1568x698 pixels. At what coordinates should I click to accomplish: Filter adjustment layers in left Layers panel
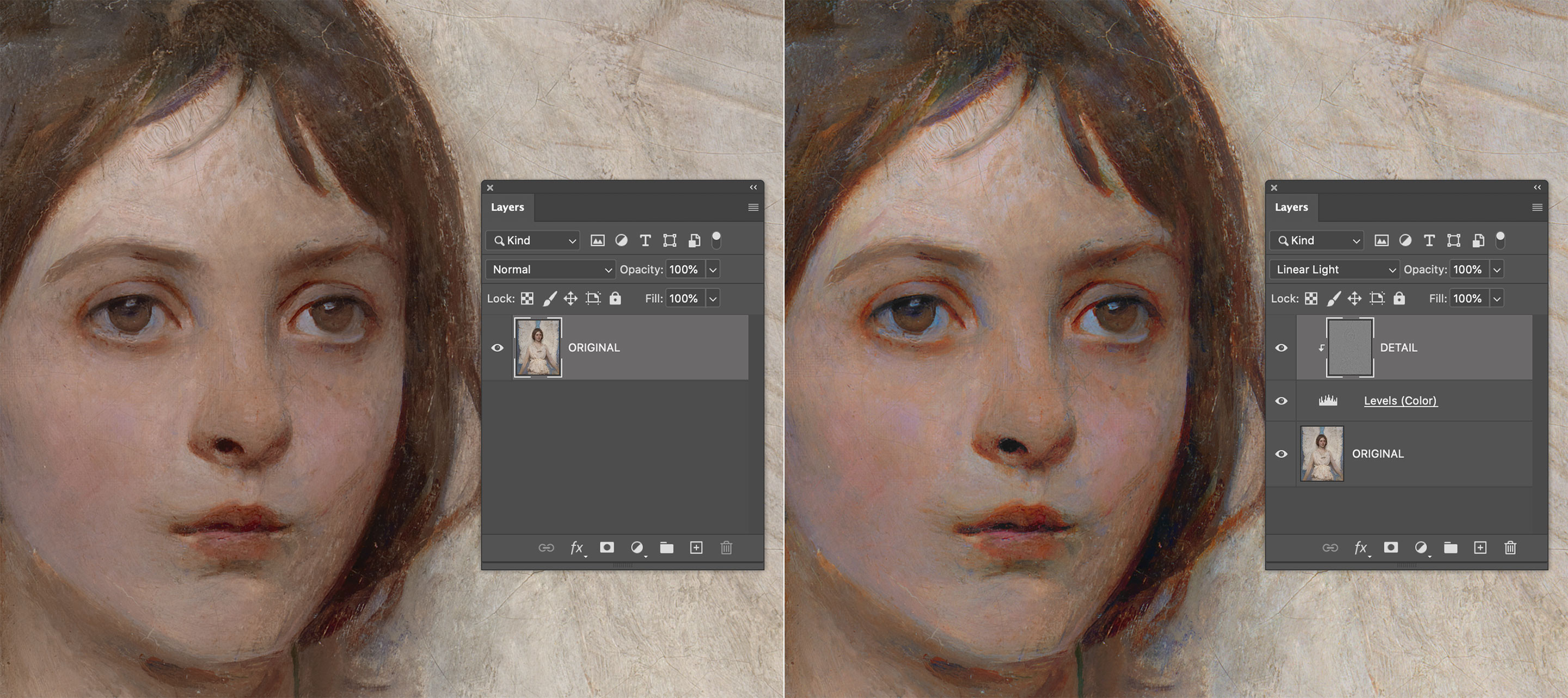point(621,240)
